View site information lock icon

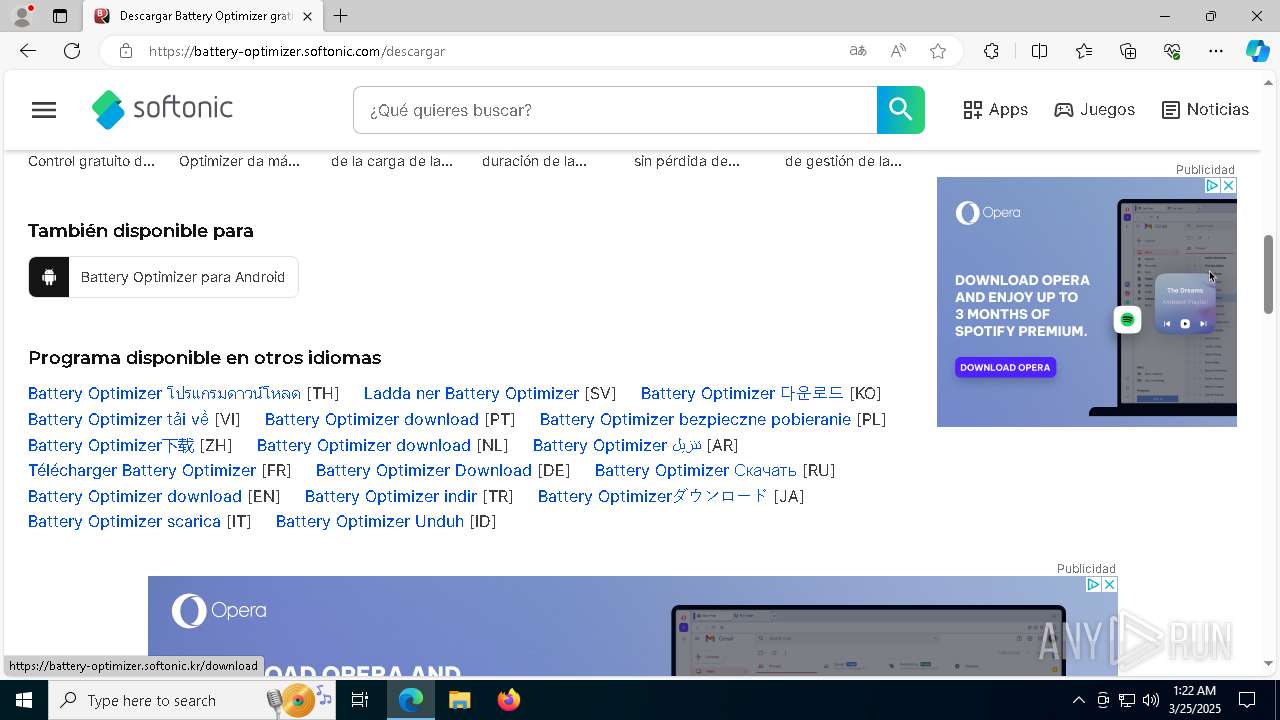pyautogui.click(x=125, y=51)
